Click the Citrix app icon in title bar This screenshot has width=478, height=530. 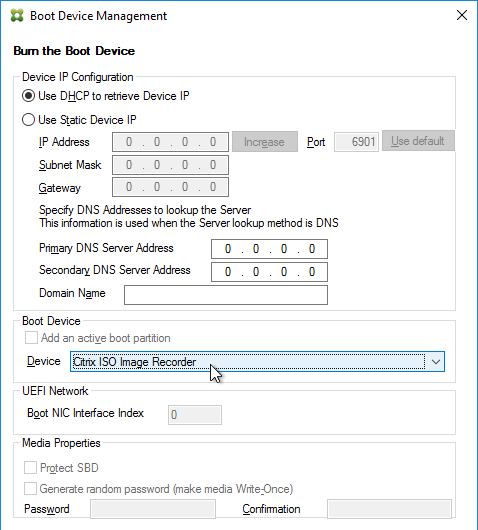click(17, 16)
